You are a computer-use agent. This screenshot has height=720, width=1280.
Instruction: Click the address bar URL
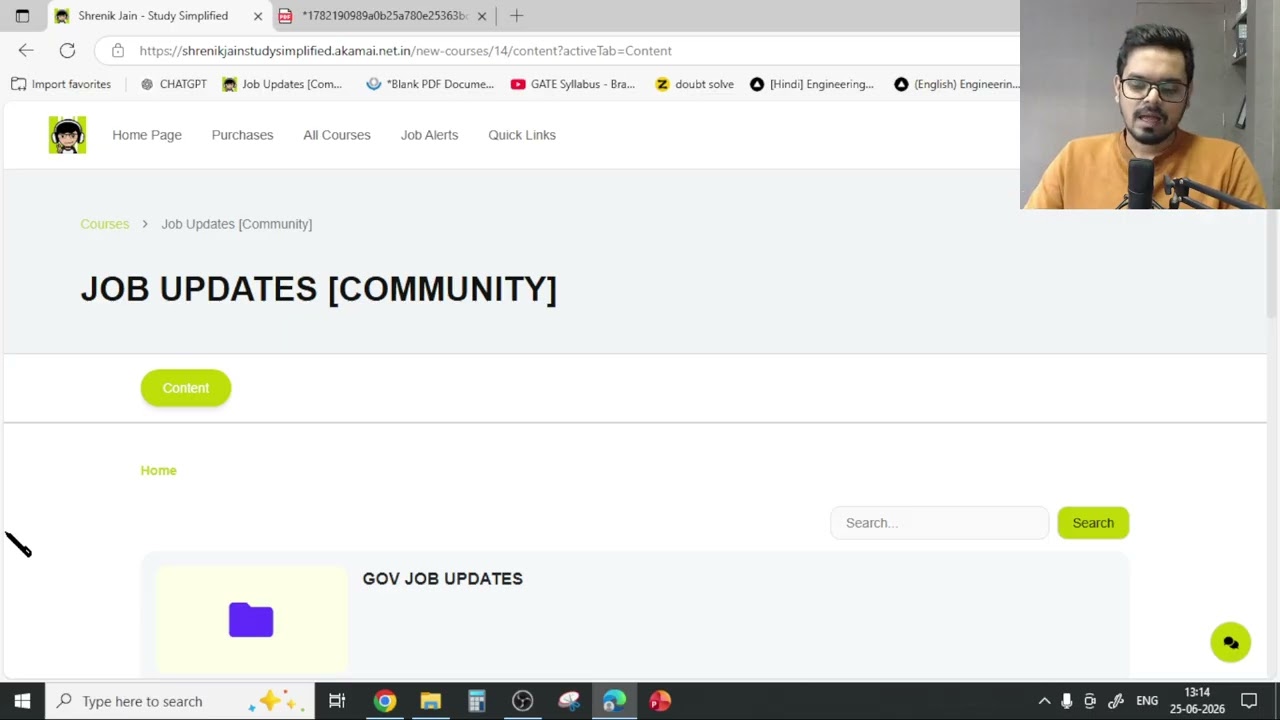pyautogui.click(x=405, y=51)
